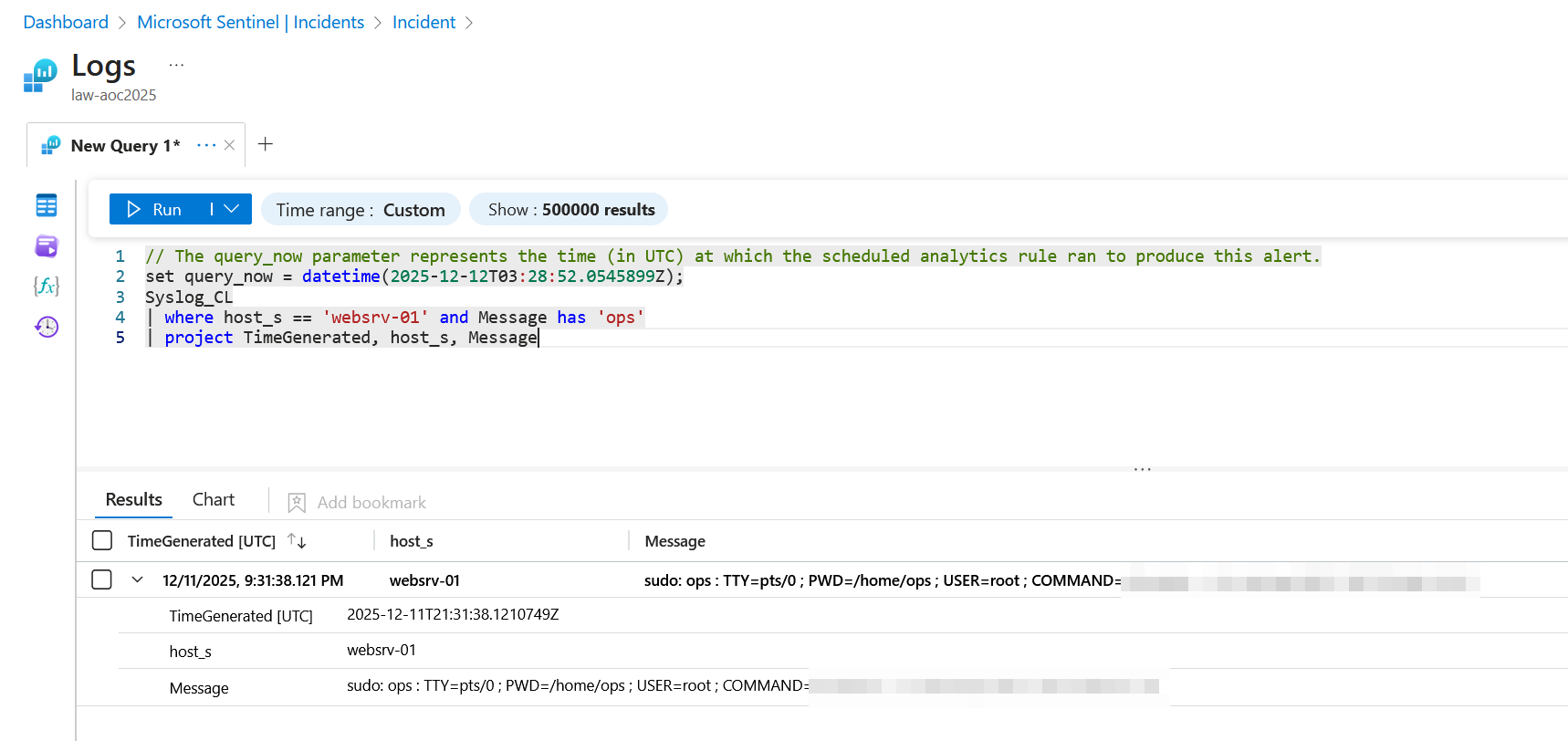This screenshot has width=1568, height=741.
Task: Run the query
Action: (x=155, y=209)
